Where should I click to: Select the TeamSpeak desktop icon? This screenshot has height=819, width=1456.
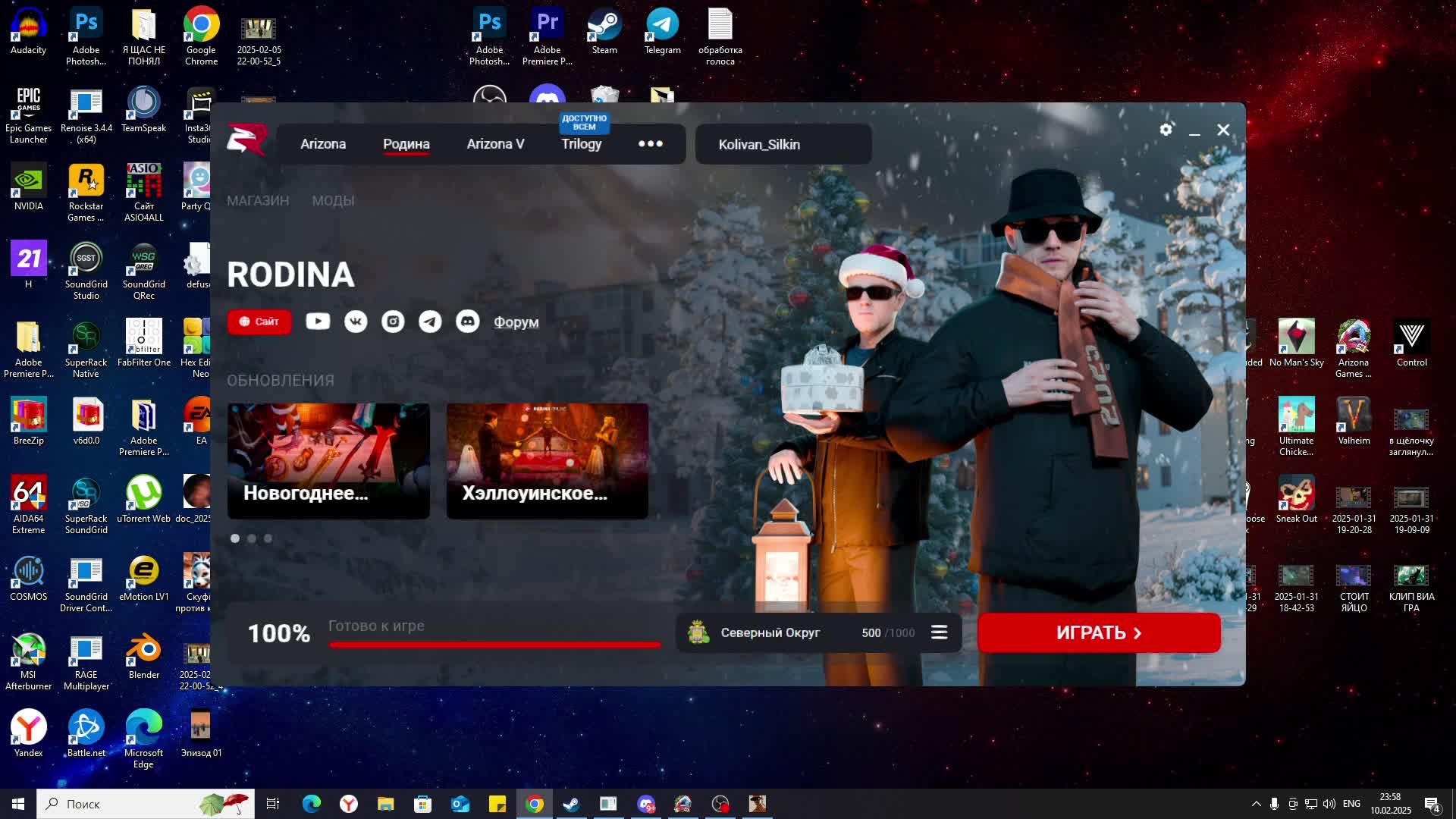143,109
